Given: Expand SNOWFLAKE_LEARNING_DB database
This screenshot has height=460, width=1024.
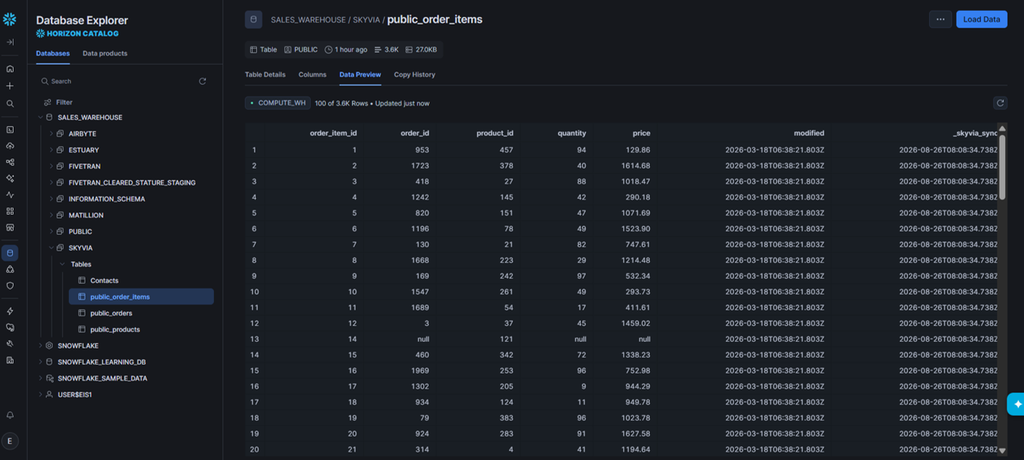Looking at the screenshot, I should [x=40, y=361].
